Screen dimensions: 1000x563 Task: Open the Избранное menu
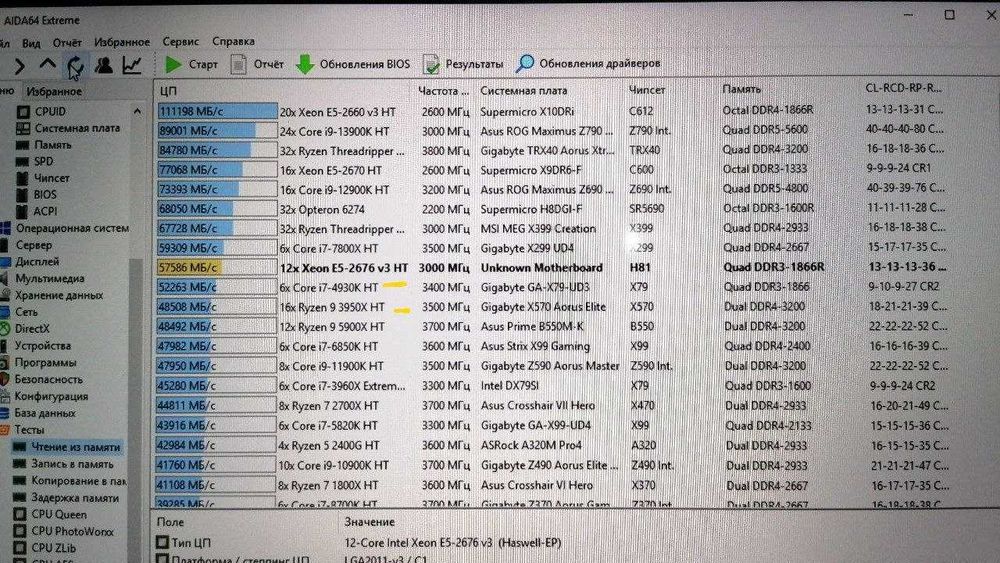[122, 41]
